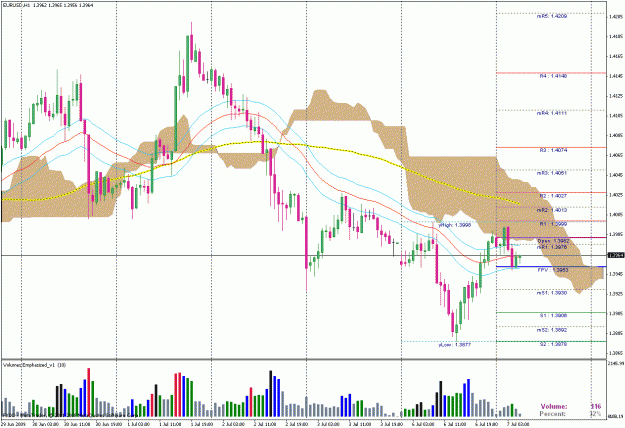Click the yLow: 1.3877 label
This screenshot has width=625, height=428.
[454, 345]
